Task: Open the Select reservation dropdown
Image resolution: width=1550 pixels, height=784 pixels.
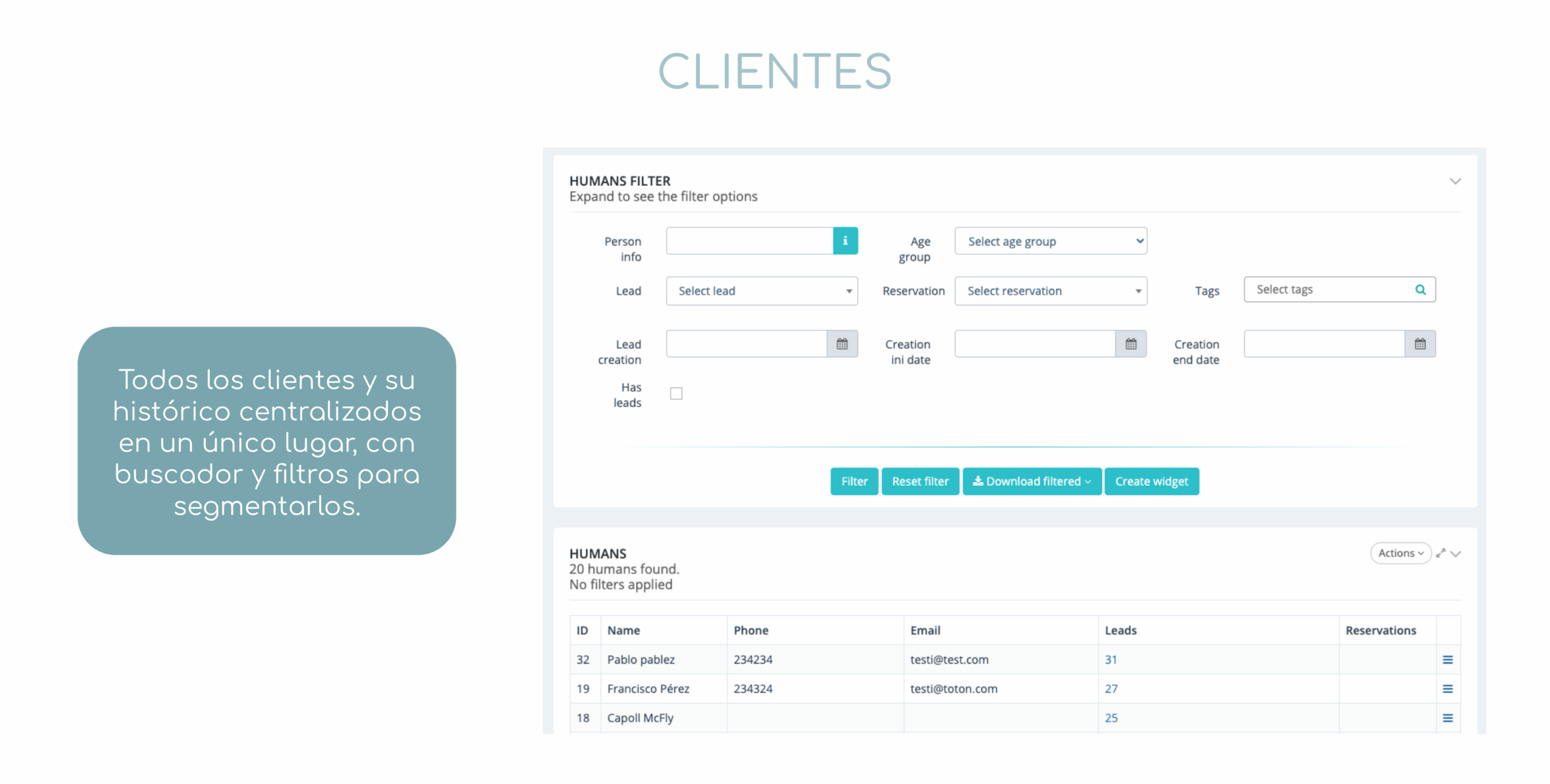Action: tap(1050, 291)
